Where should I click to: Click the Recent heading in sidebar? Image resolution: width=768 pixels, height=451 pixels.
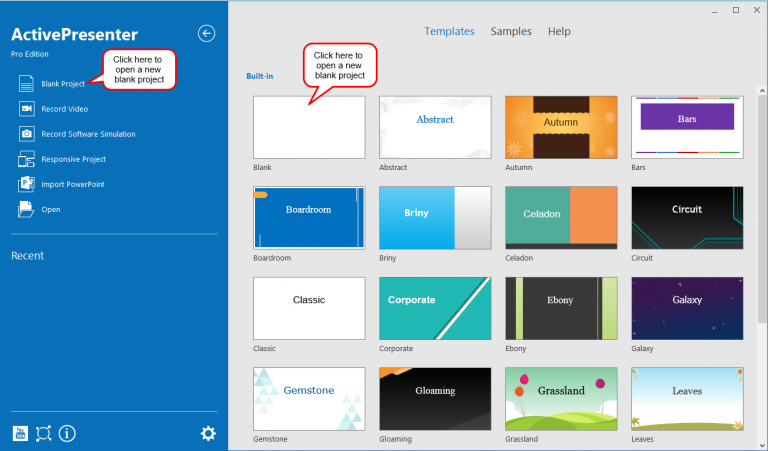click(27, 256)
